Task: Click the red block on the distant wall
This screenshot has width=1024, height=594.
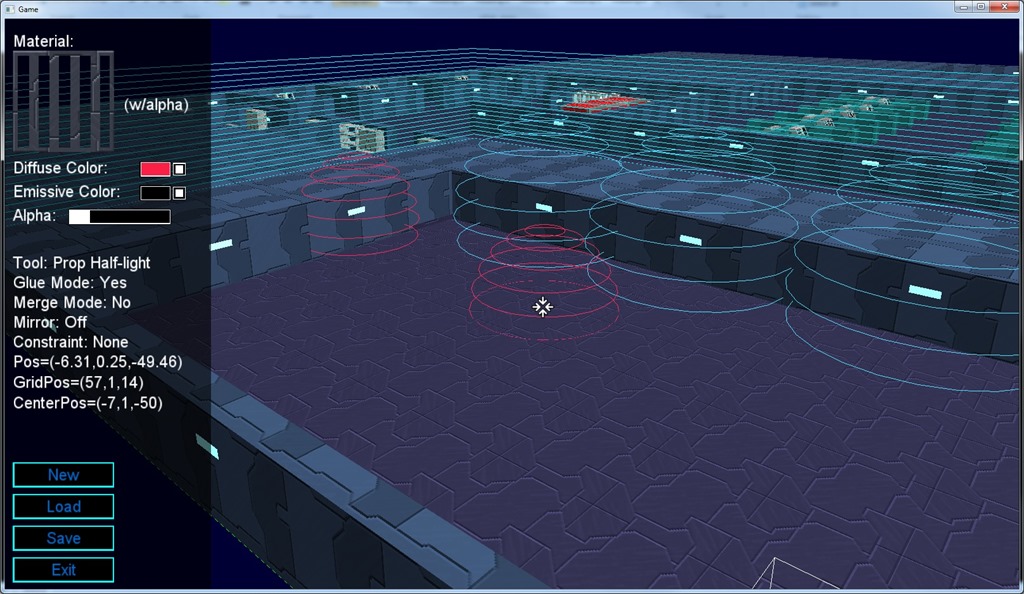Action: coord(604,104)
